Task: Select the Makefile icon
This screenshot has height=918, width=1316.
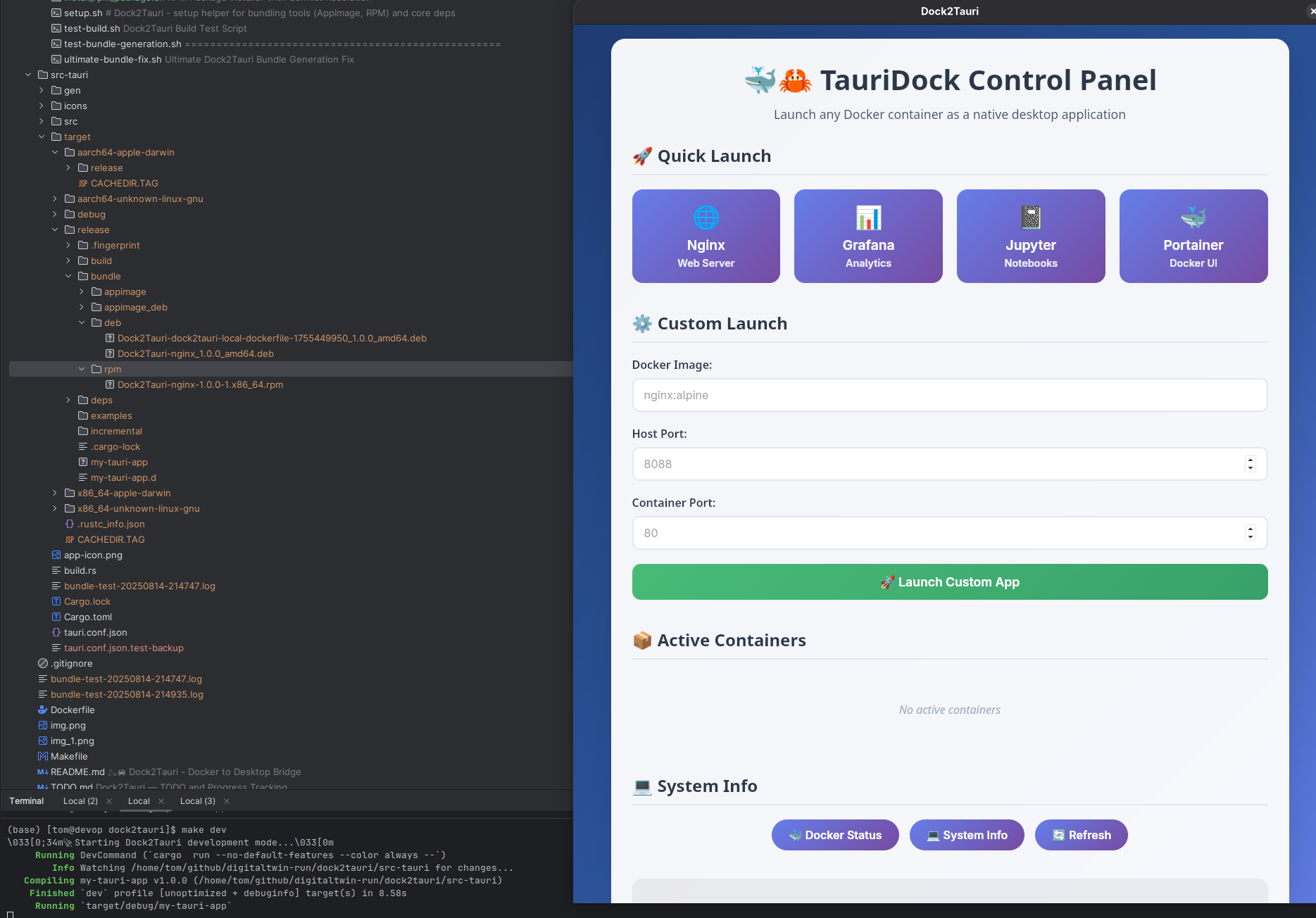Action: 42,756
